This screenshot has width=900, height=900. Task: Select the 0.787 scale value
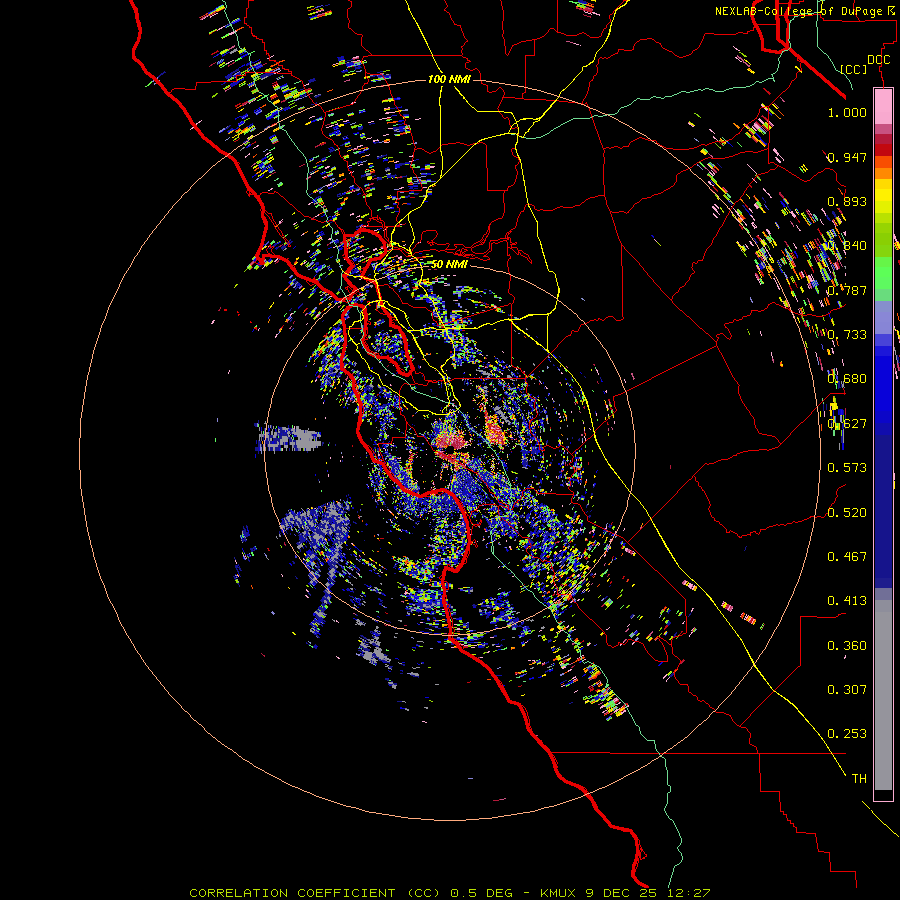coord(847,290)
